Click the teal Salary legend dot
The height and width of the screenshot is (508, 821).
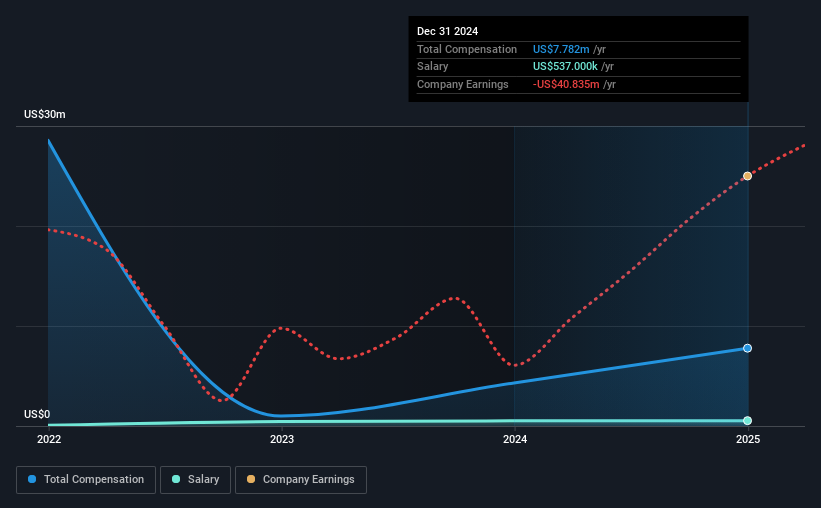[176, 479]
